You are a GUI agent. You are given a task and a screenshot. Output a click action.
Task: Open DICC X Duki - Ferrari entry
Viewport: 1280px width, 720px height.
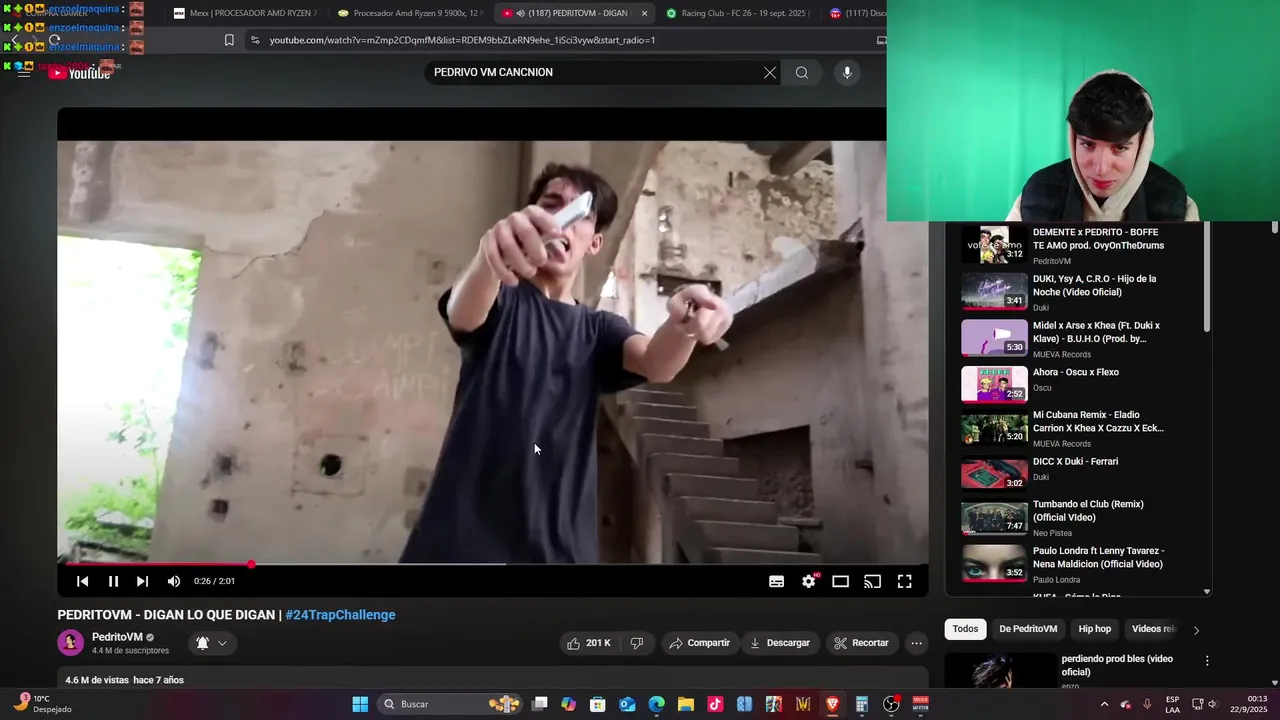1078,473
